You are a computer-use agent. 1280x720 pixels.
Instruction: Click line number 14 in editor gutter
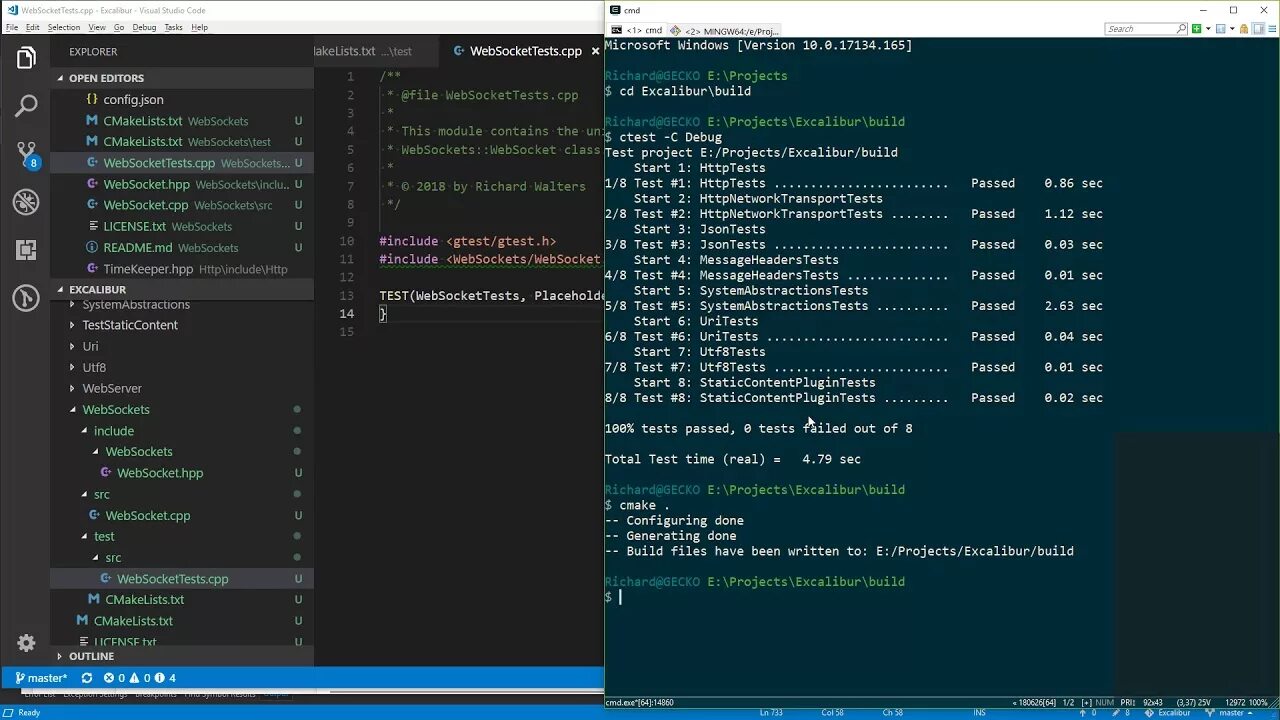[x=346, y=313]
